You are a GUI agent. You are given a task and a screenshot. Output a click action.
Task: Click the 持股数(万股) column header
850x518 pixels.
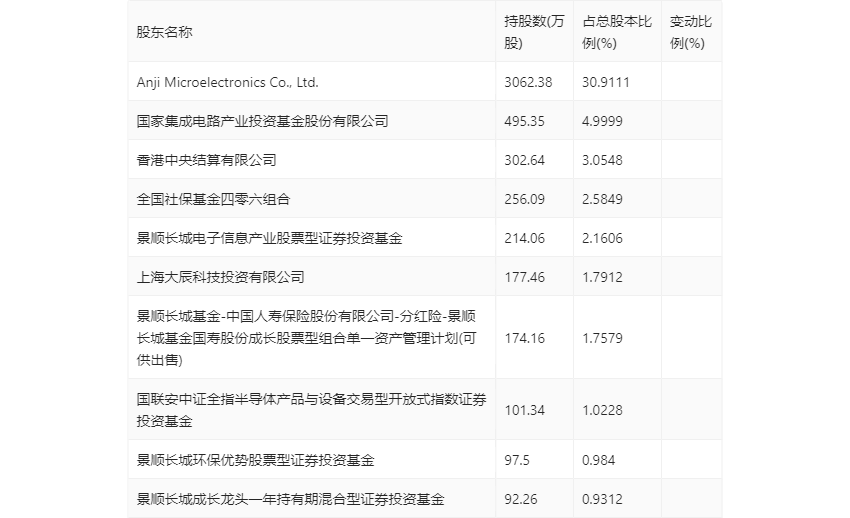(534, 33)
